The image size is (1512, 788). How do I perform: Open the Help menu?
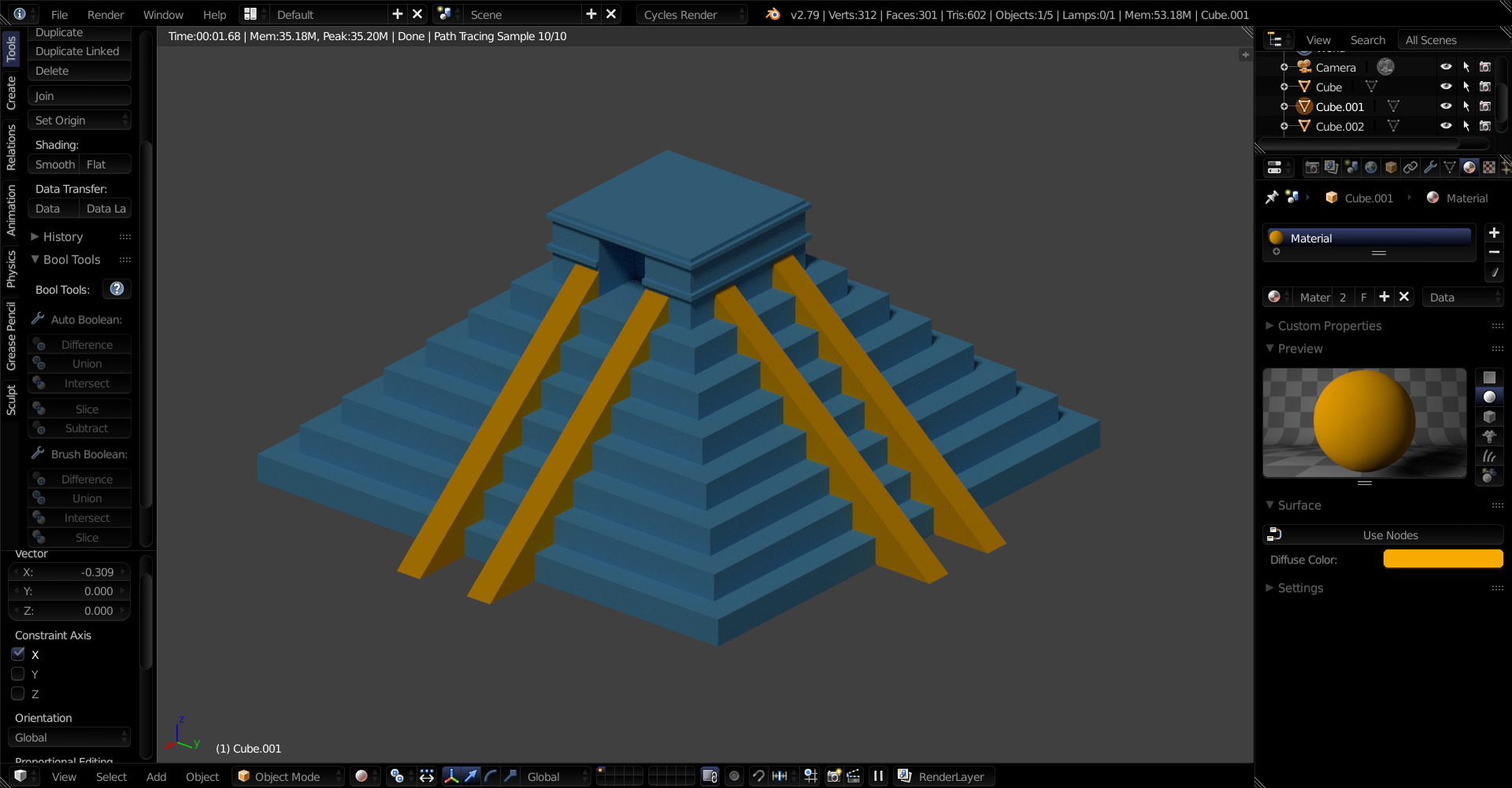pos(214,14)
